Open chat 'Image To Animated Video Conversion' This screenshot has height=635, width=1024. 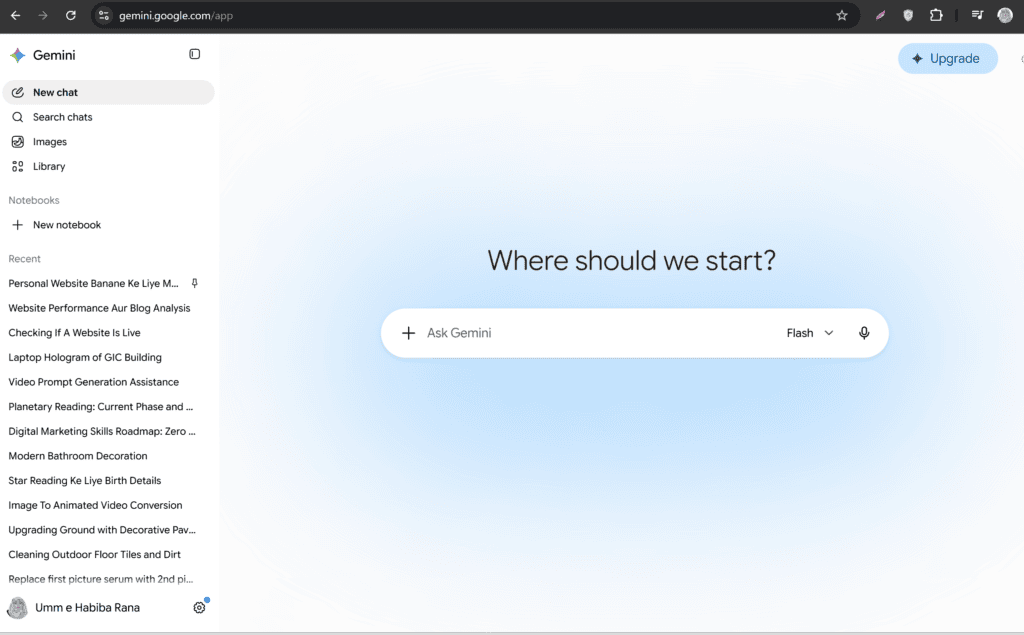click(x=95, y=506)
